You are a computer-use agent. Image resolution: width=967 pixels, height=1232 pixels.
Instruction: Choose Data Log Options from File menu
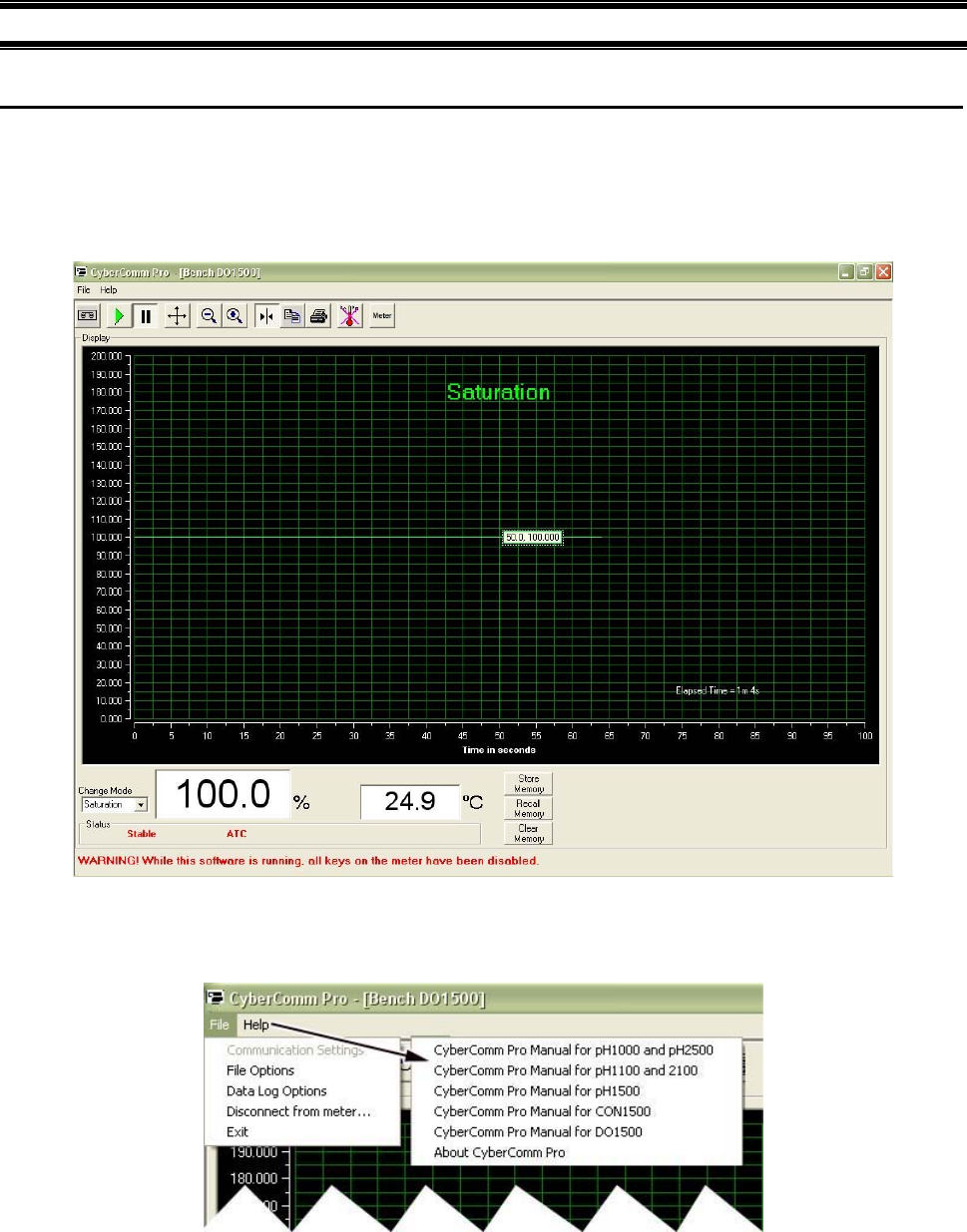(276, 1091)
